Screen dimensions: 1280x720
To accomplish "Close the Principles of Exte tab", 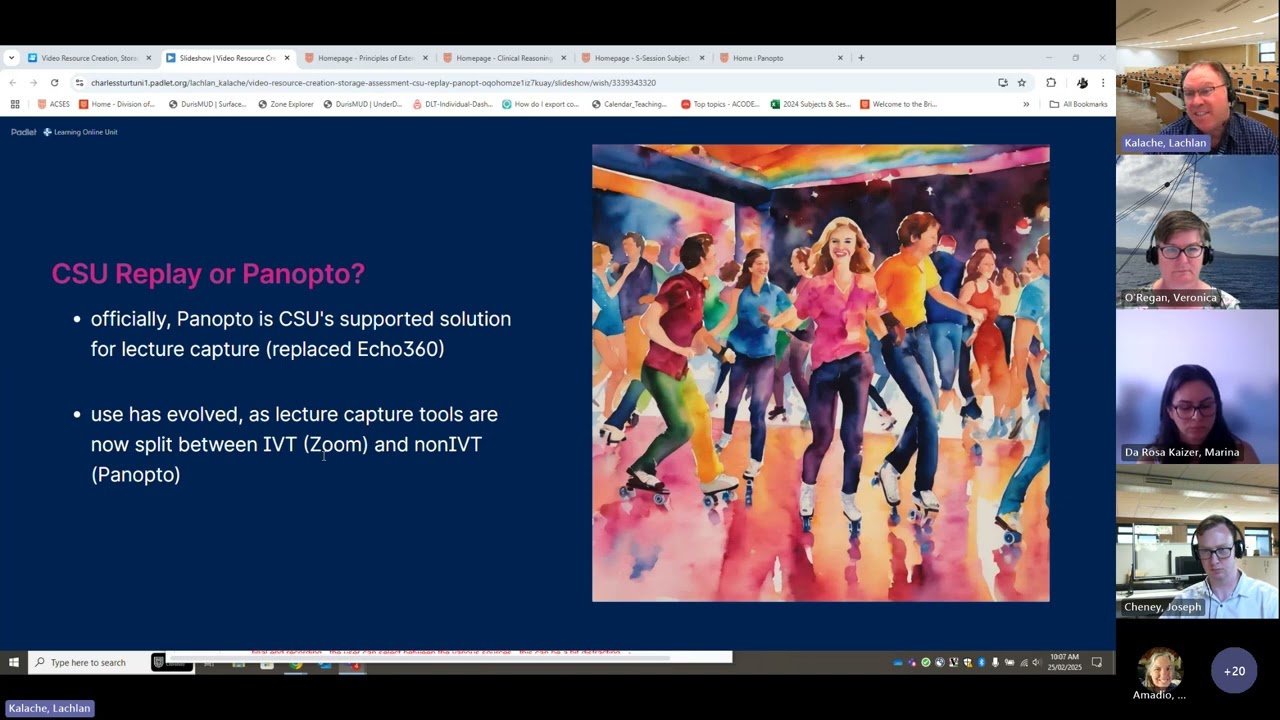I will click(x=425, y=58).
